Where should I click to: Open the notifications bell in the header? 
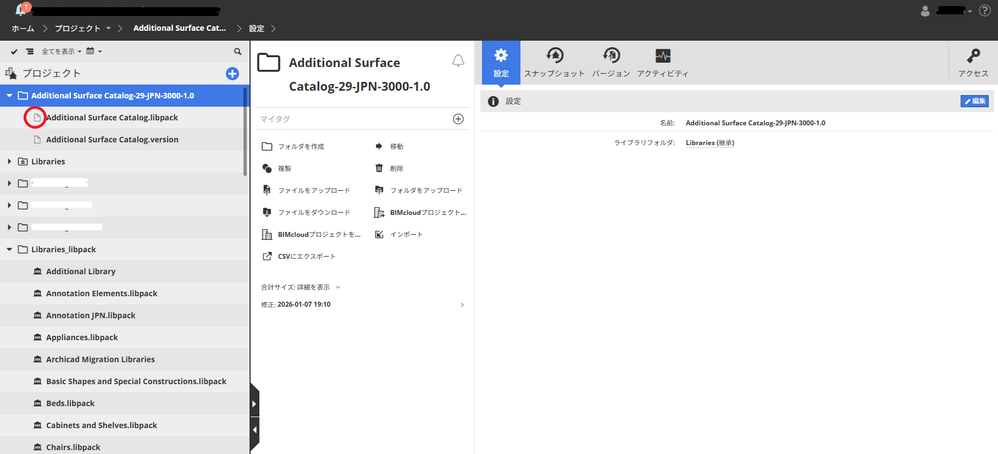tap(19, 11)
